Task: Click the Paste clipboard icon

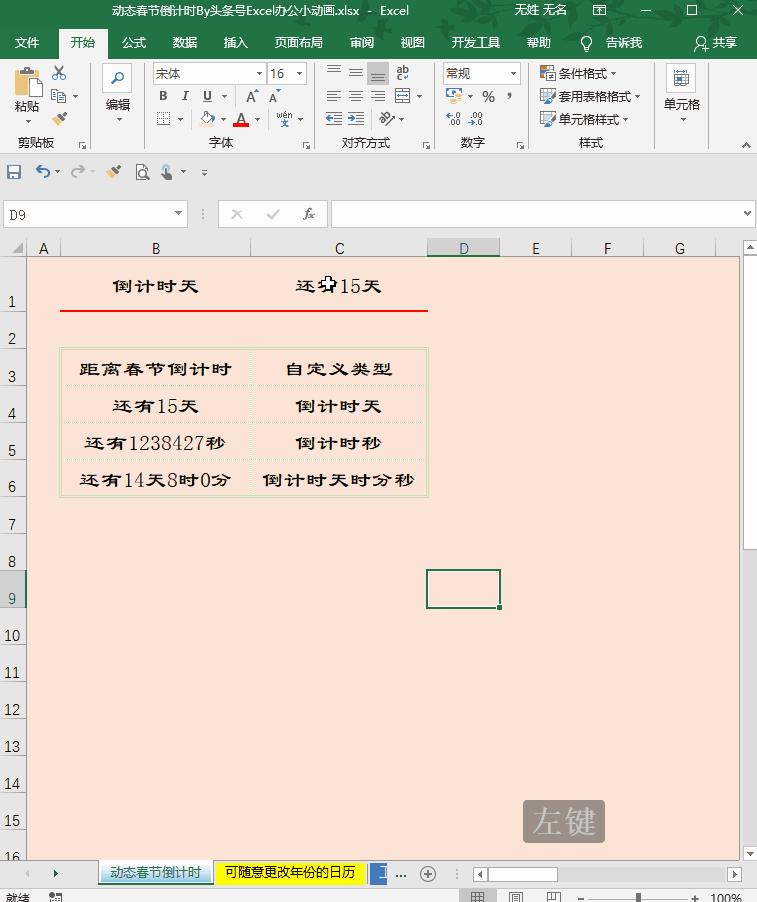Action: click(27, 82)
